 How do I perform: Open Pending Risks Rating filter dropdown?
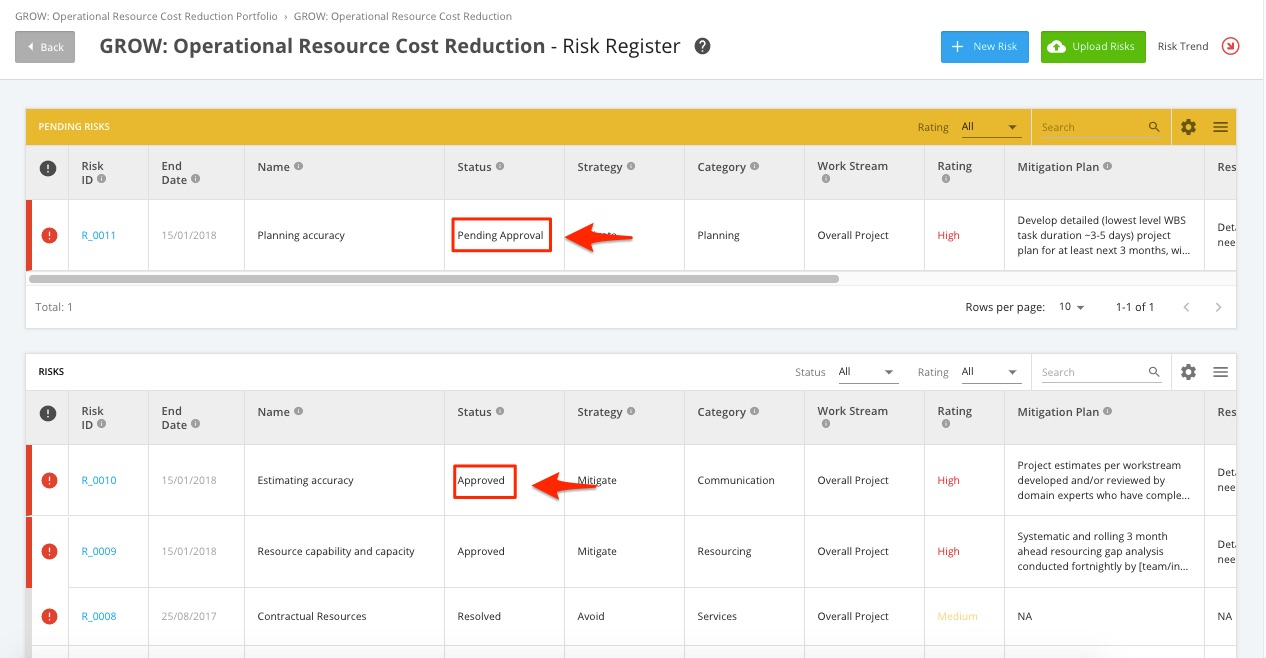(x=990, y=127)
